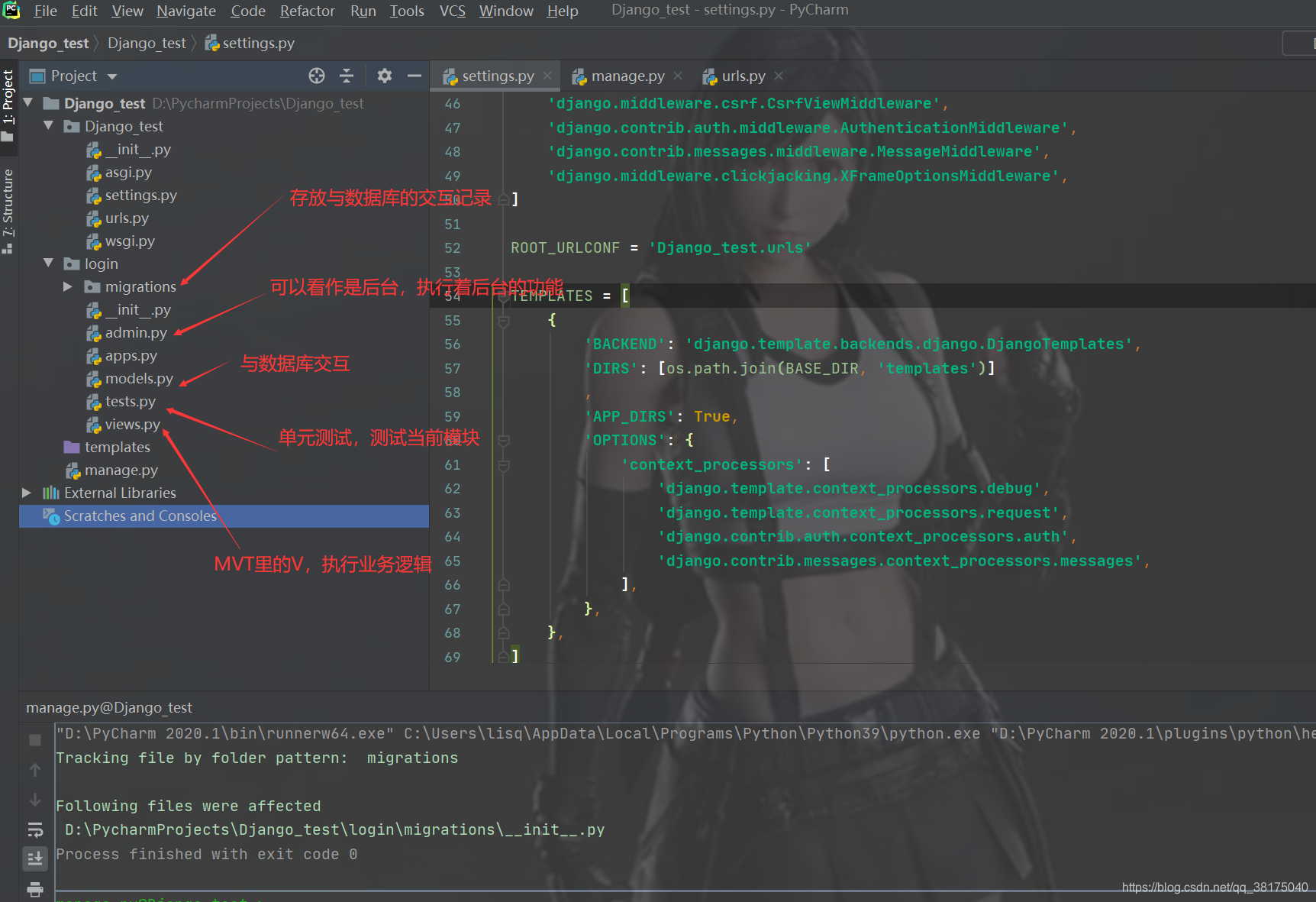This screenshot has height=902, width=1316.
Task: Click the manage.py@Django_test console title
Action: coord(108,708)
